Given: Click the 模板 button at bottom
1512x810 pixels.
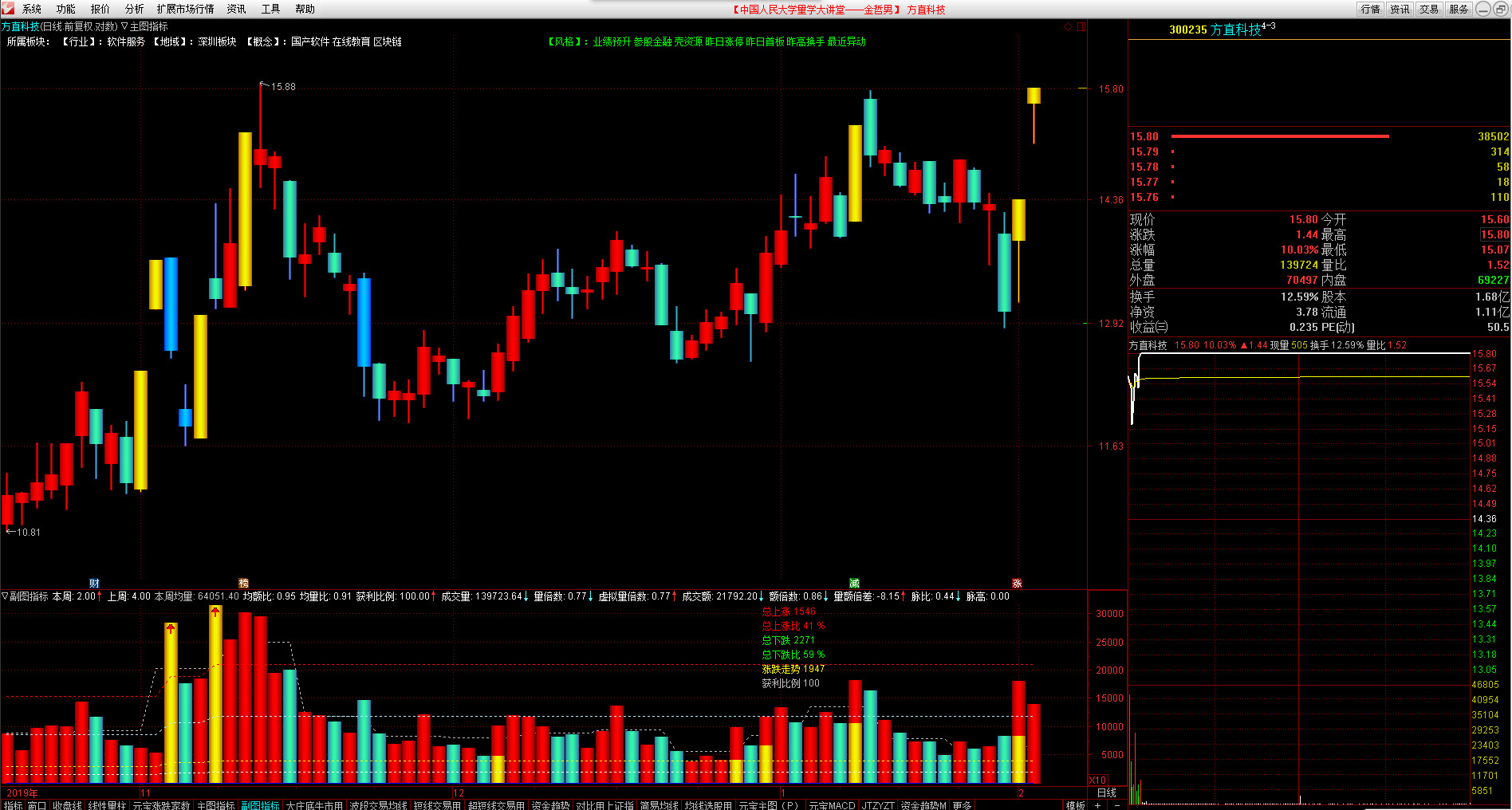Looking at the screenshot, I should coord(1076,805).
